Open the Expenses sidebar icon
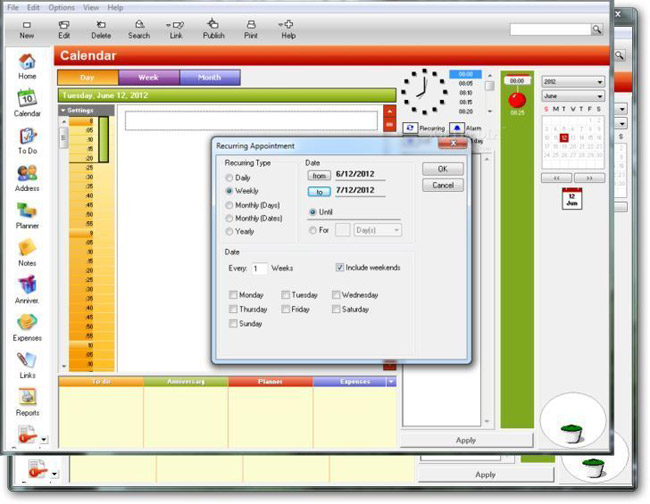 point(27,325)
